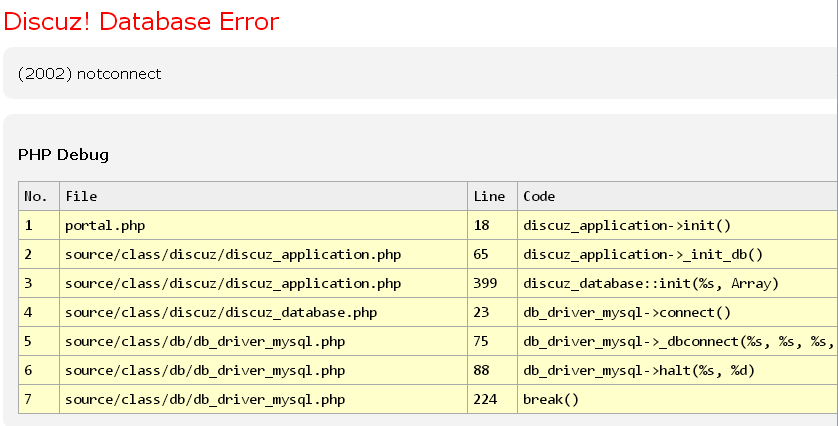Click the 'Discuz! Database Error' heading

pos(141,22)
